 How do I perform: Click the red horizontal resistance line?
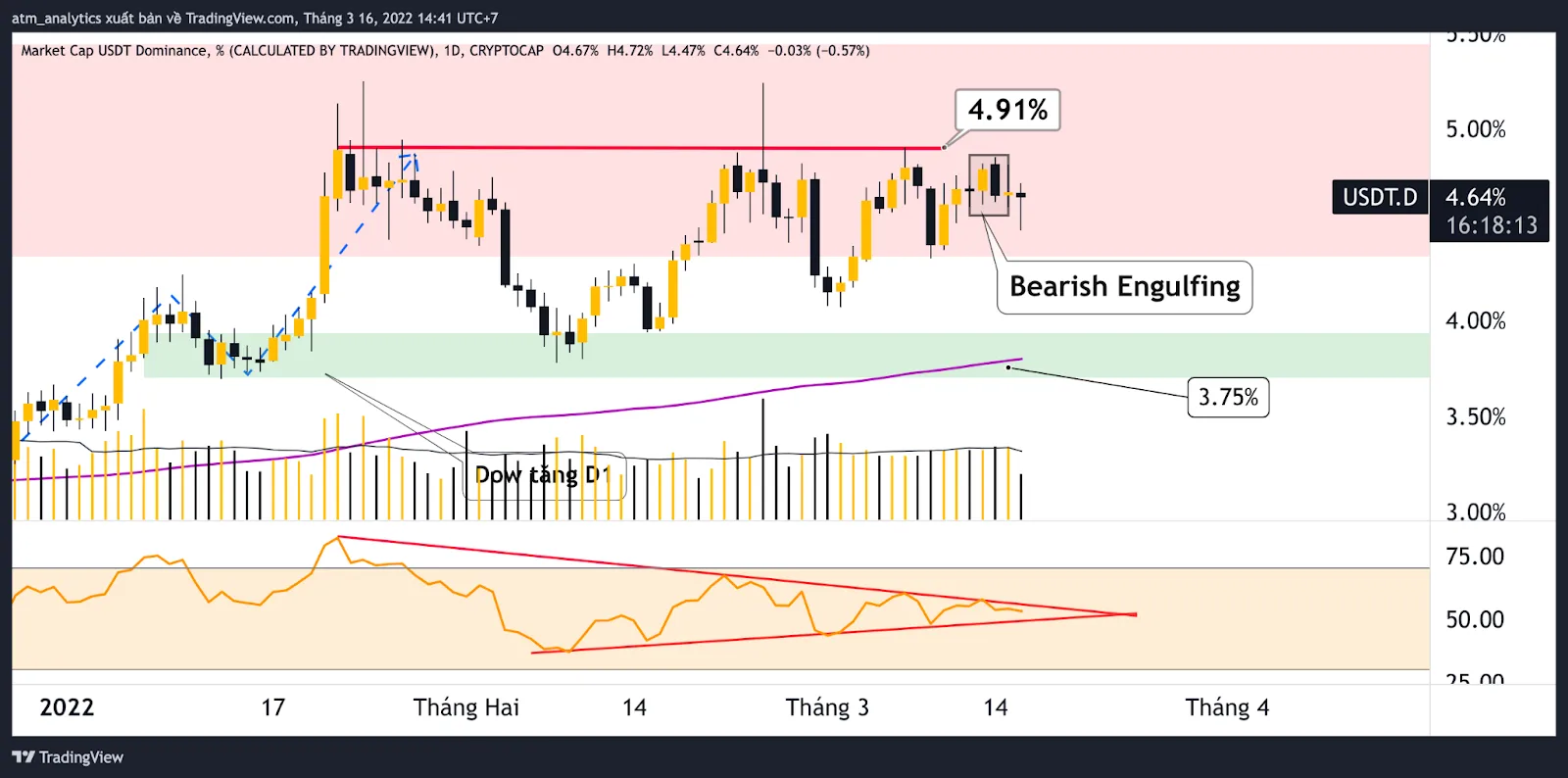pos(640,148)
